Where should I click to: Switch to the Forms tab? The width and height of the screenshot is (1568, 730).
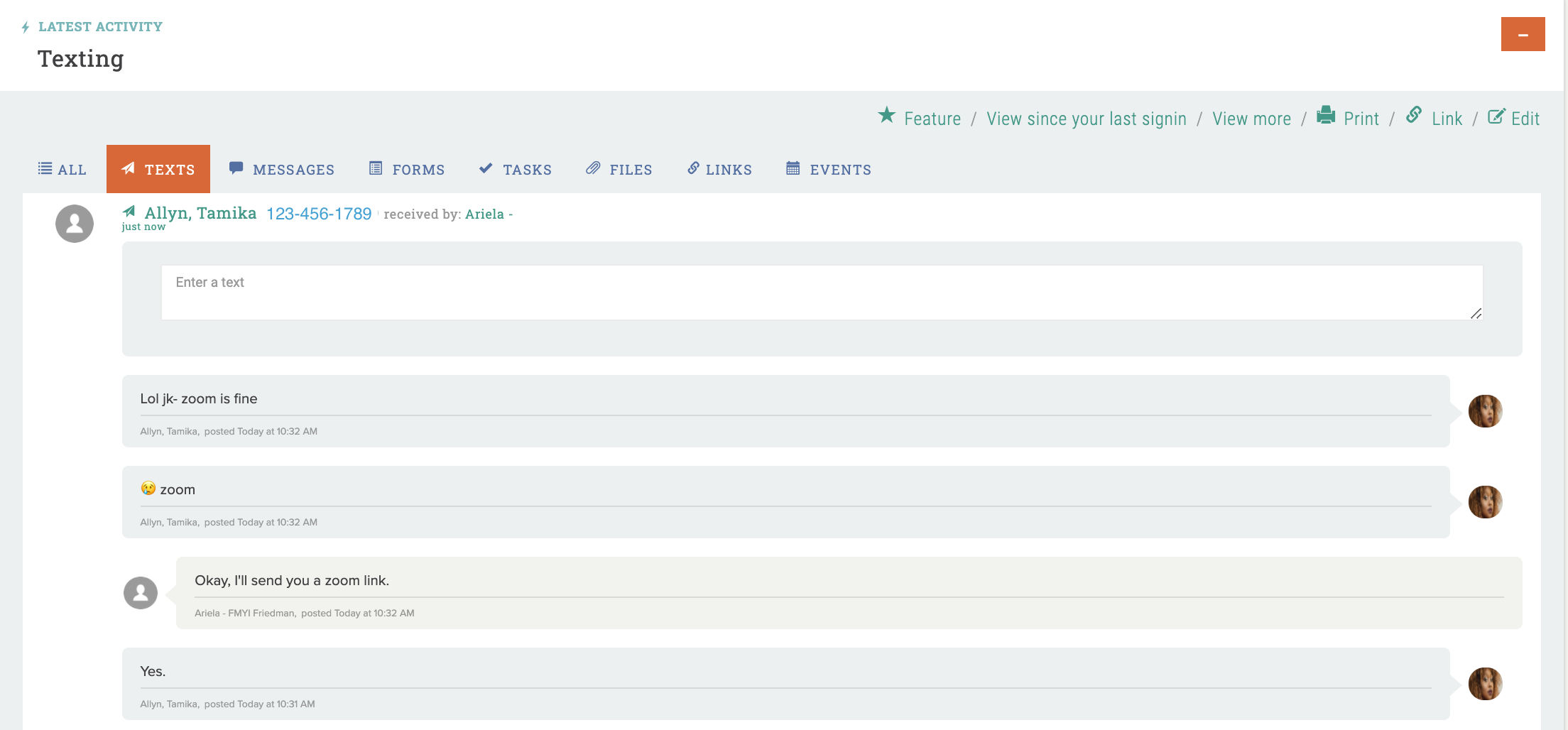[407, 170]
